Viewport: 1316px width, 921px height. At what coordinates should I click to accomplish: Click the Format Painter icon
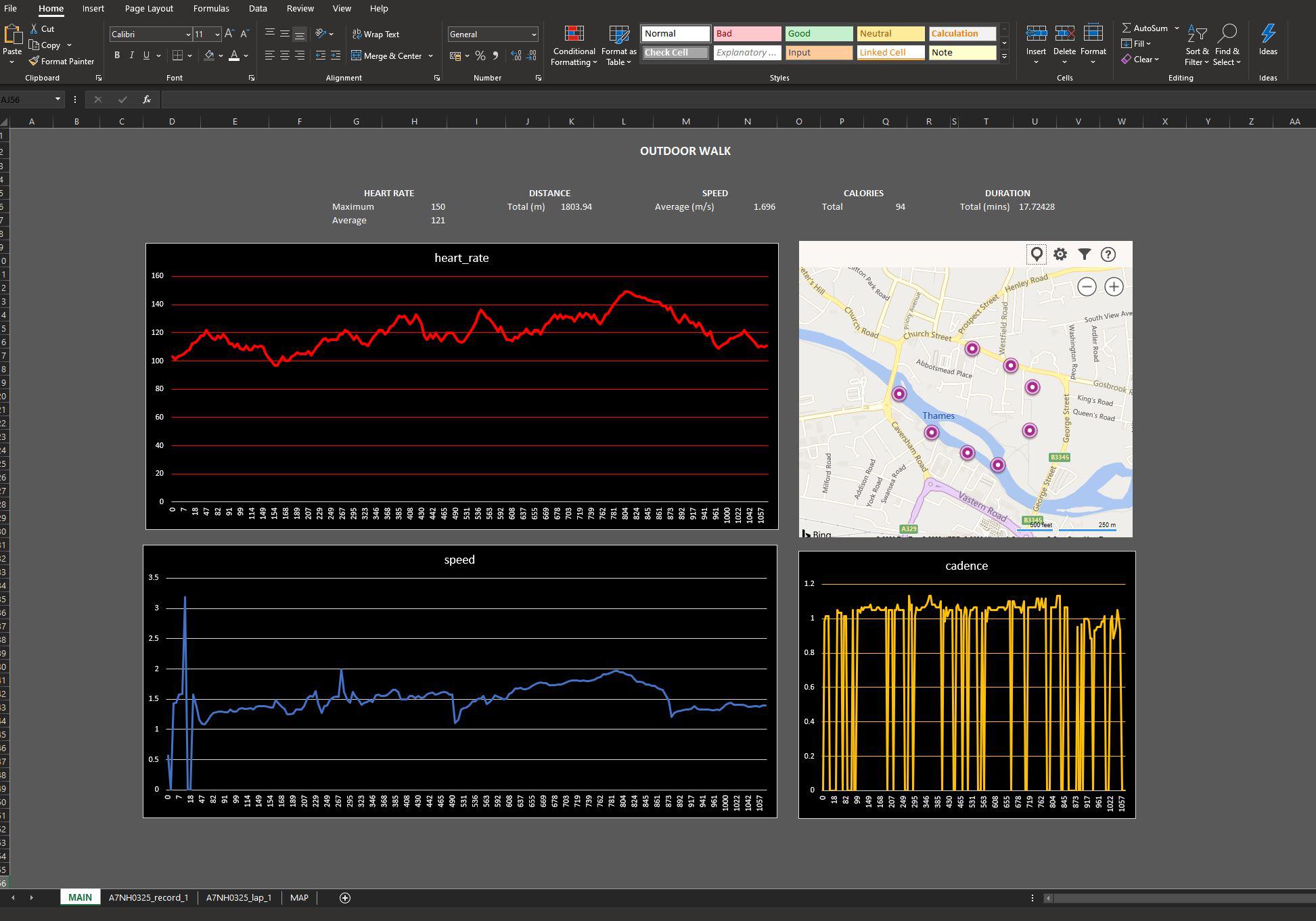(34, 61)
